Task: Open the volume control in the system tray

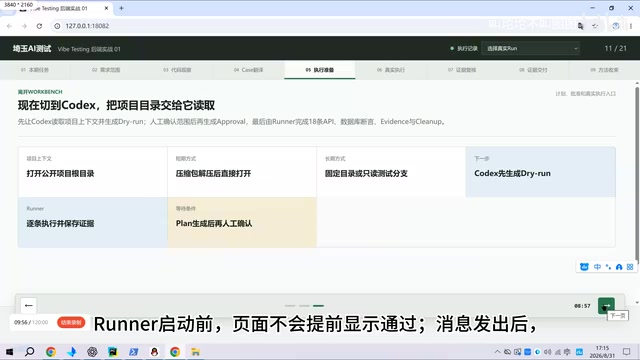Action: pos(547,351)
